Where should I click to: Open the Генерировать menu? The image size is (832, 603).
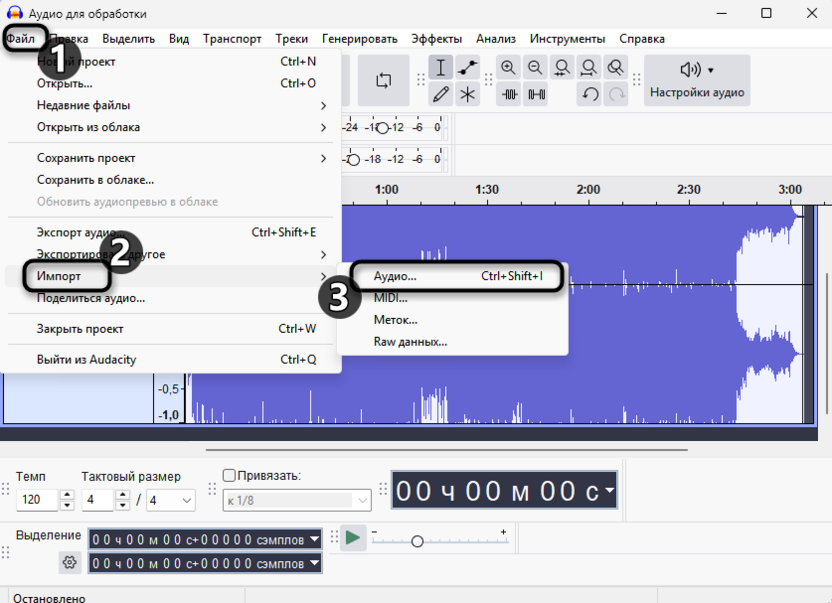pos(359,39)
